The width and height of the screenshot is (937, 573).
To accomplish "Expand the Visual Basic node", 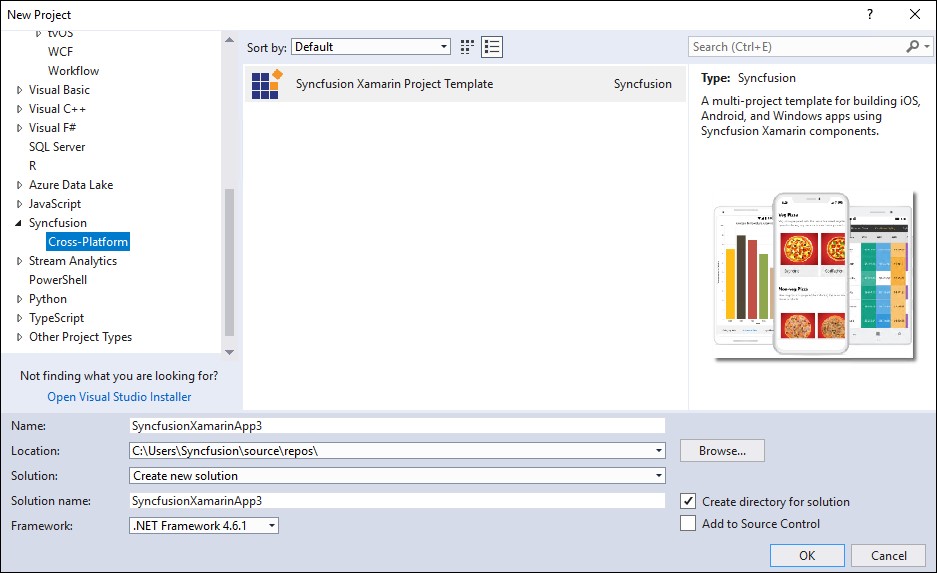I will coord(19,90).
